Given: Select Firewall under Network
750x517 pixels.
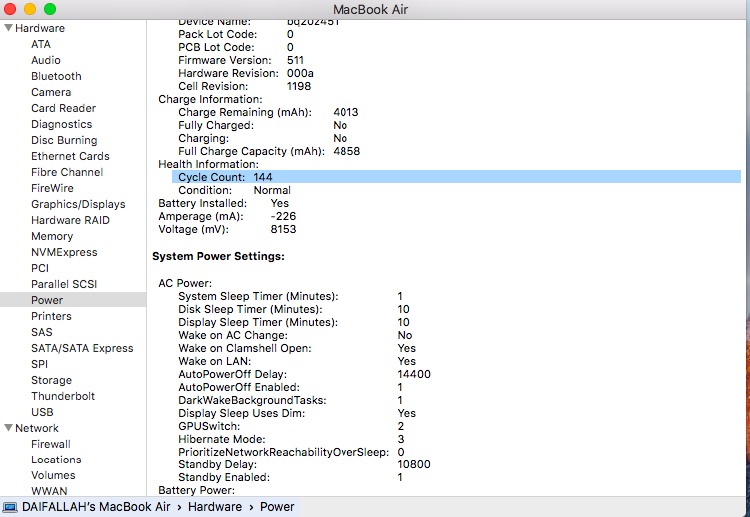Looking at the screenshot, I should 50,444.
